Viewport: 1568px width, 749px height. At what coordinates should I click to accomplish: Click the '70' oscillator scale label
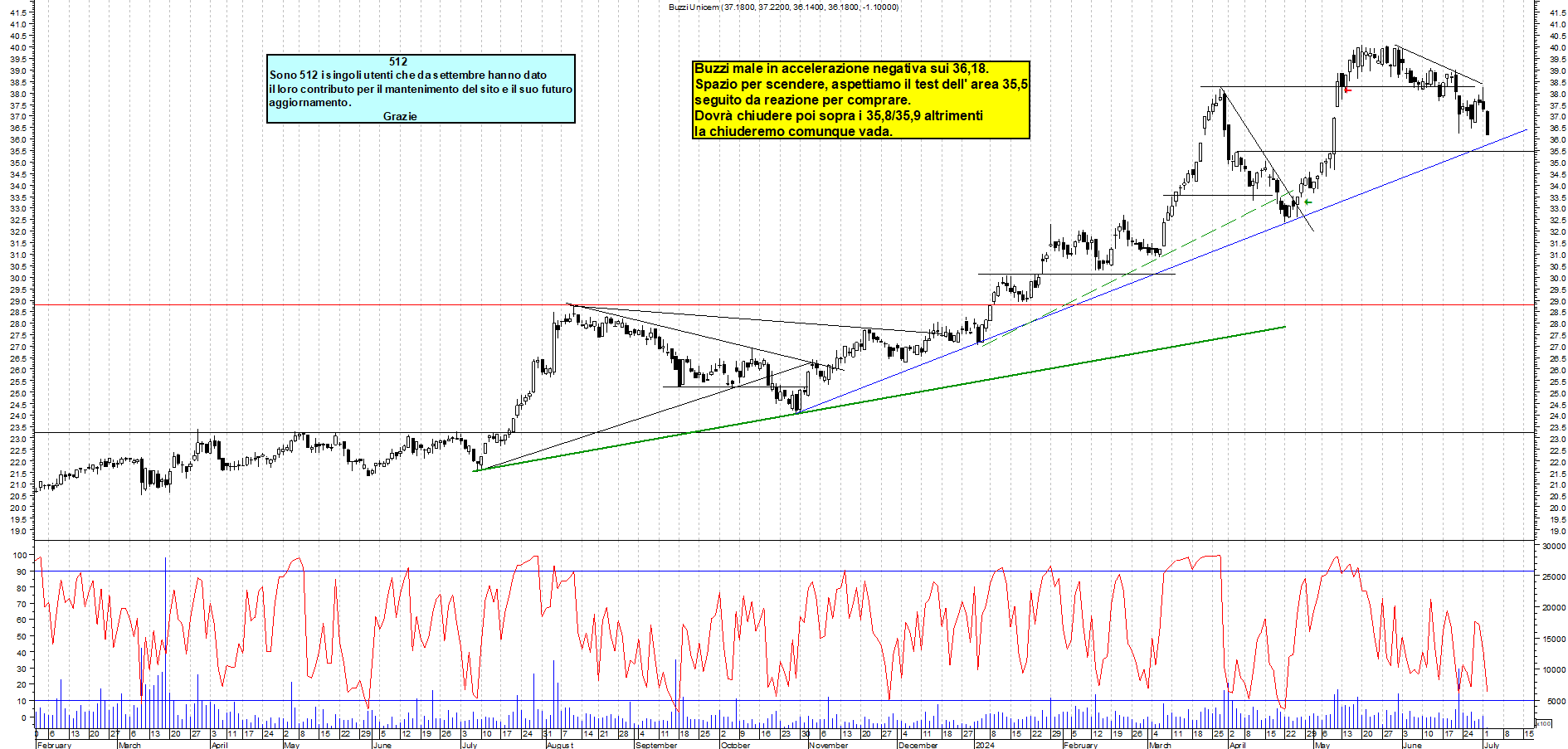pos(22,604)
